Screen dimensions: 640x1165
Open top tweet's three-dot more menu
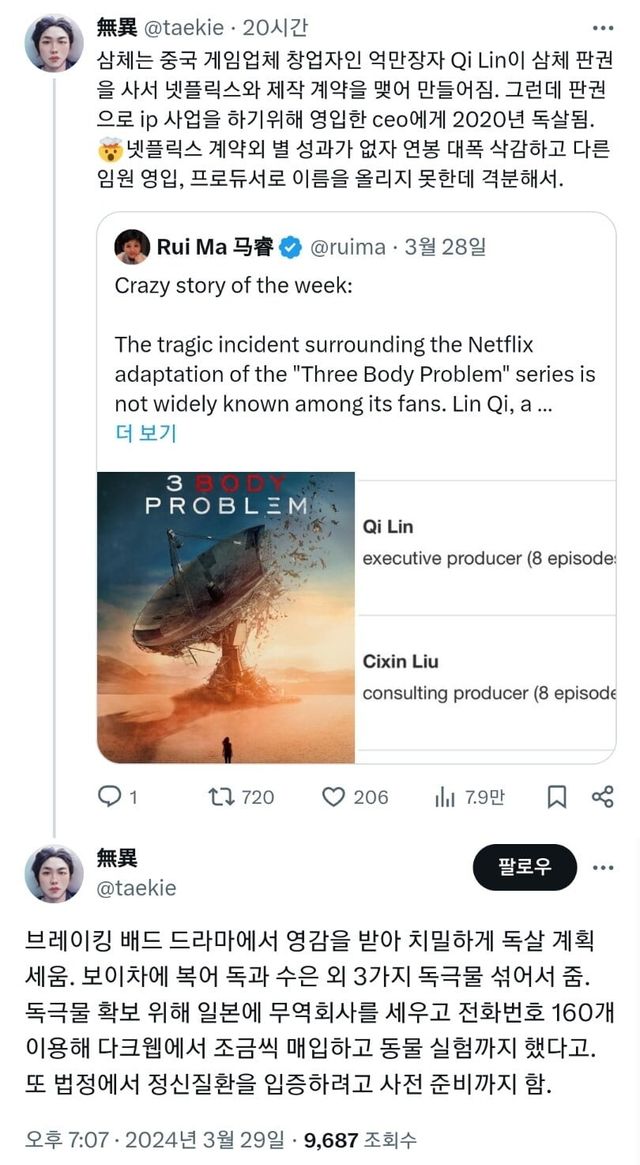[602, 28]
